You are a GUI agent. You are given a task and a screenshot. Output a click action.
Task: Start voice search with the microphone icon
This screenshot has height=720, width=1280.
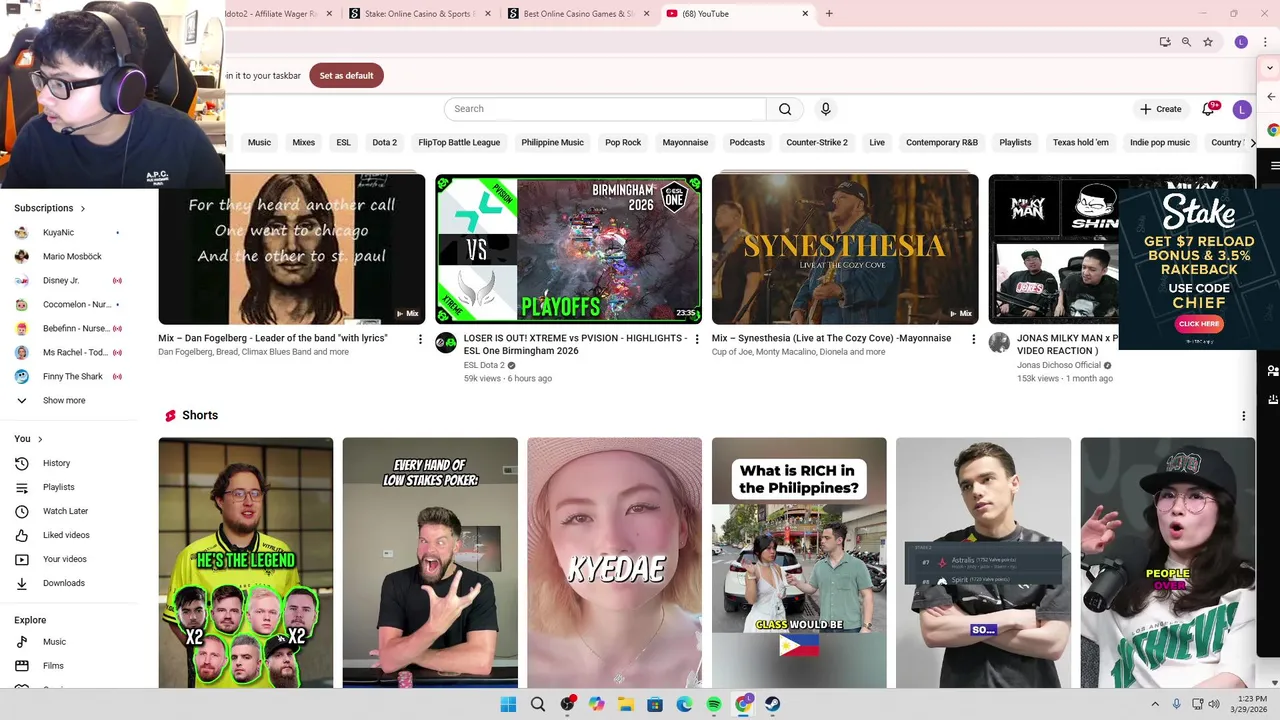(x=825, y=109)
